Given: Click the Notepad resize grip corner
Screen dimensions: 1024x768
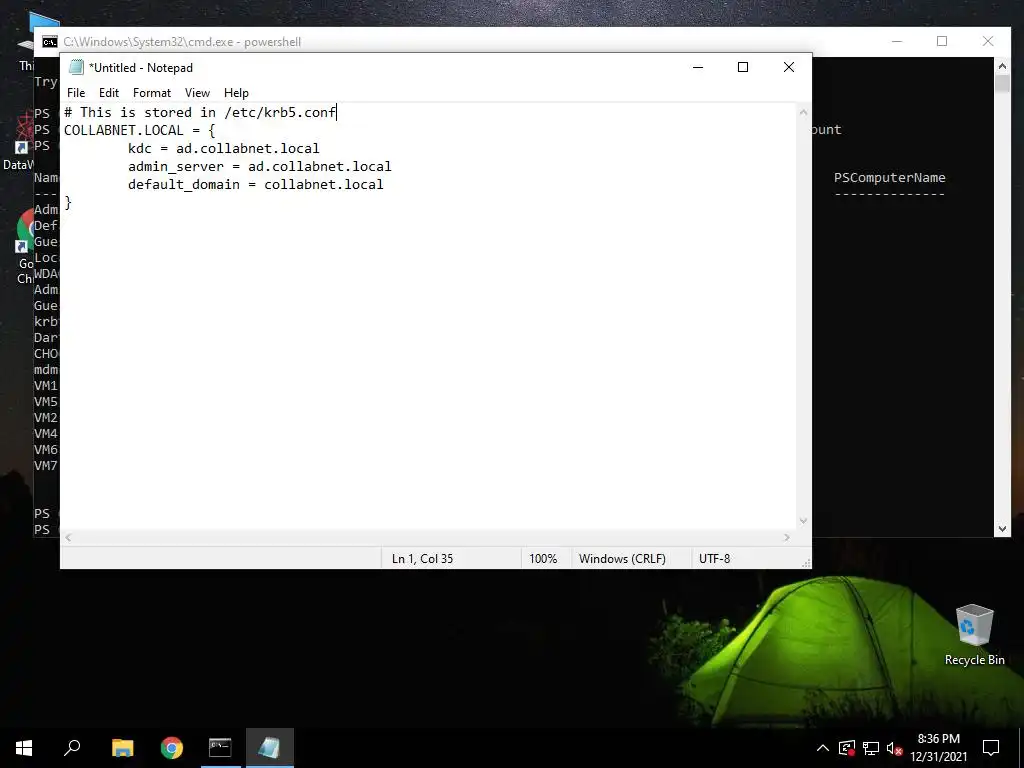Looking at the screenshot, I should (x=806, y=563).
